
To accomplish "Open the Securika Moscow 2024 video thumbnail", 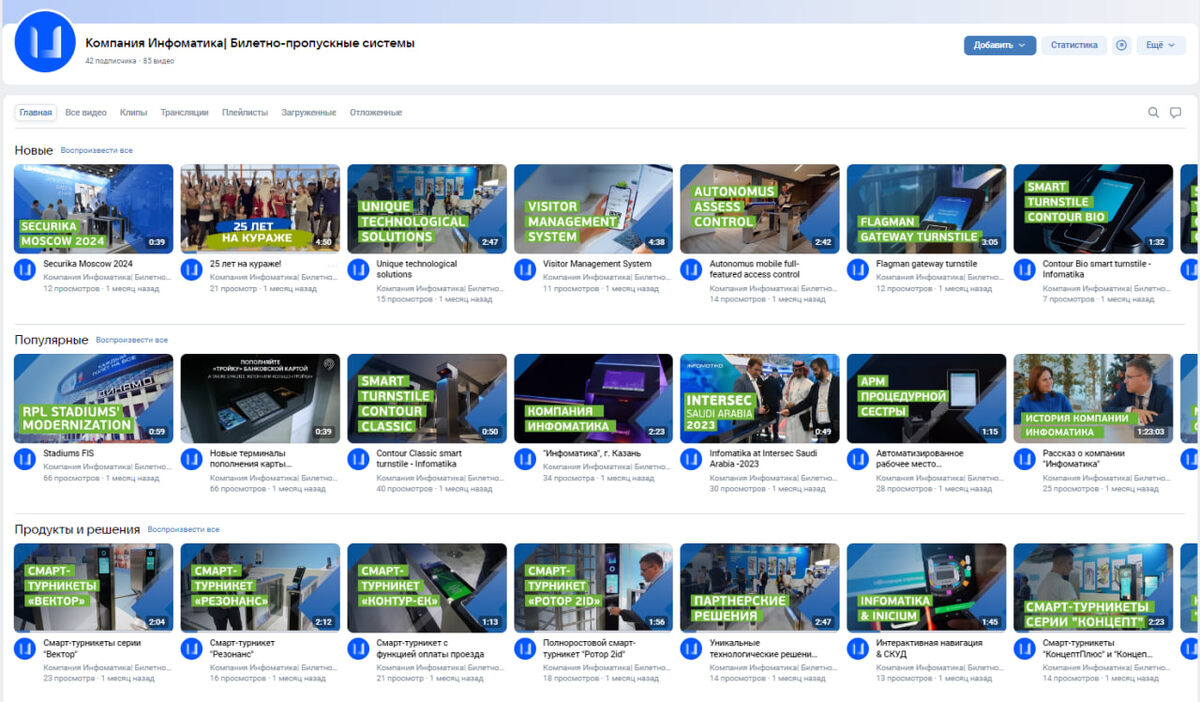I will (x=94, y=209).
